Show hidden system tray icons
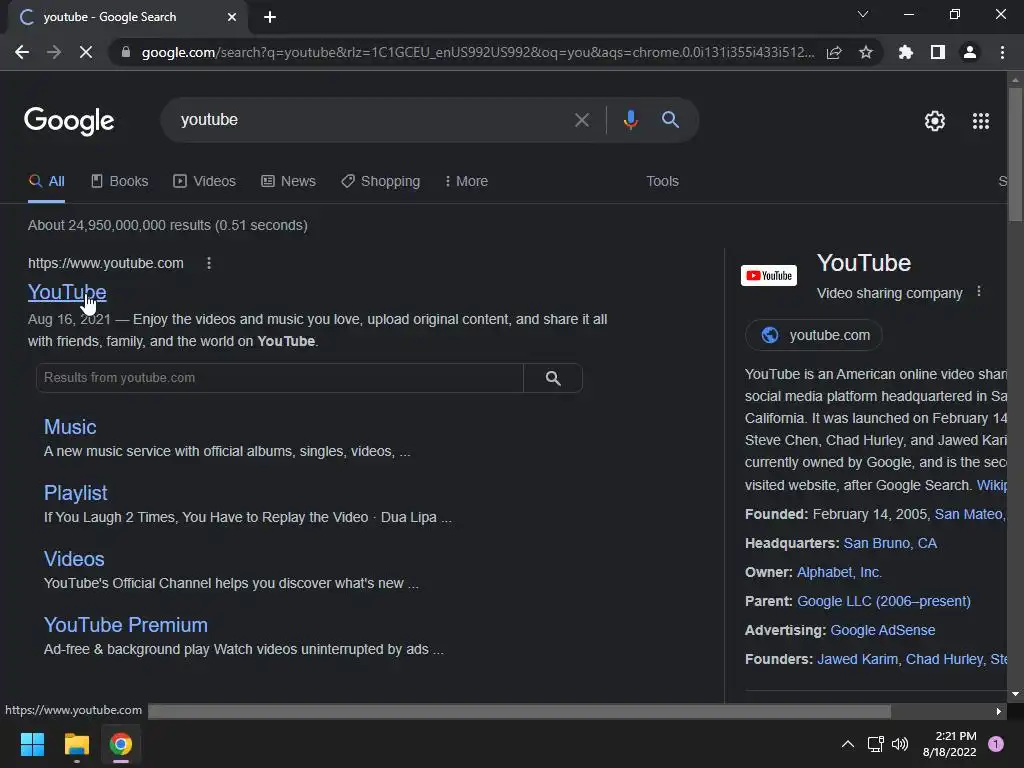1024x768 pixels. [x=848, y=744]
